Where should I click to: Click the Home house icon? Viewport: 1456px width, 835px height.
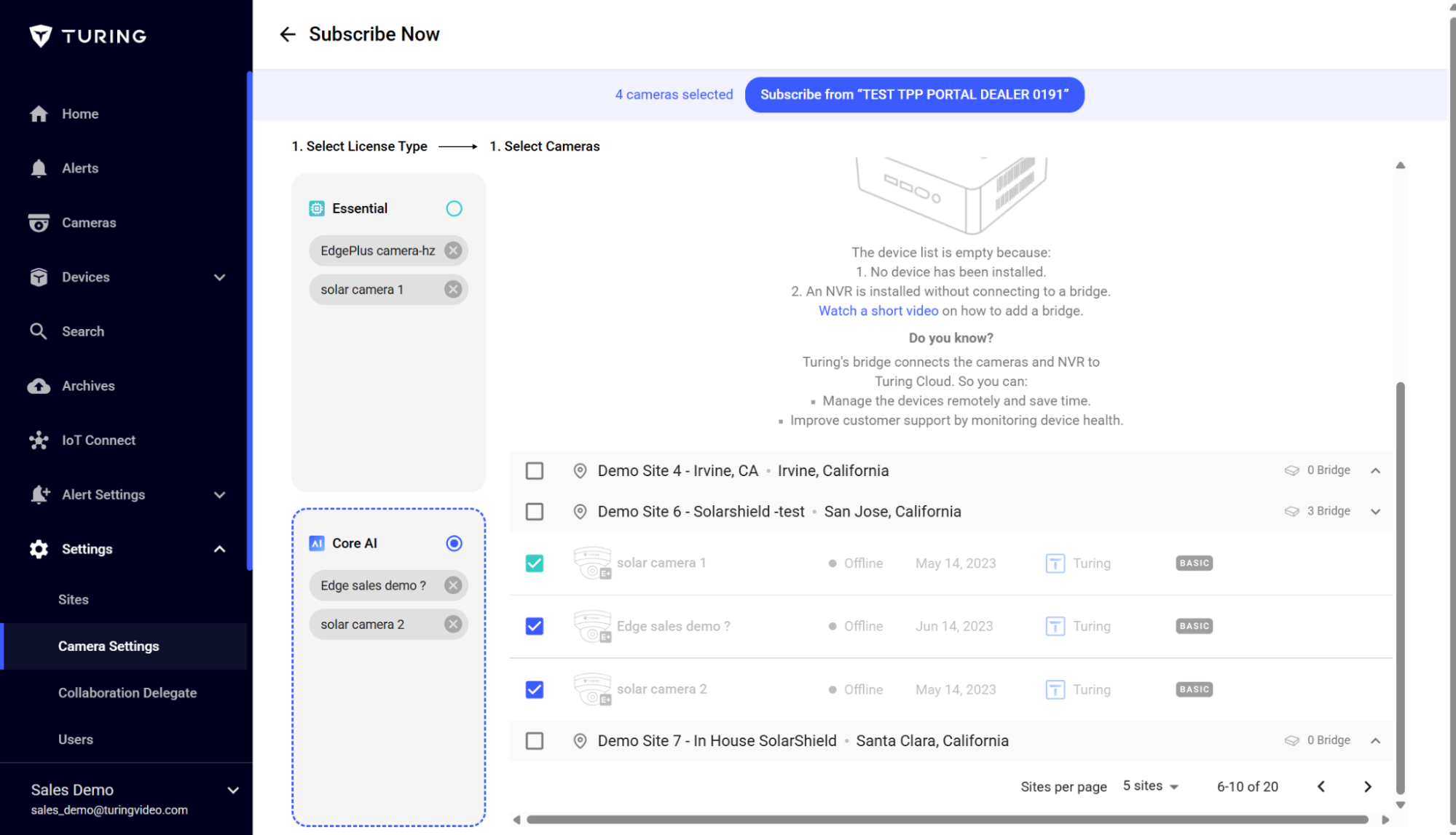click(x=39, y=114)
